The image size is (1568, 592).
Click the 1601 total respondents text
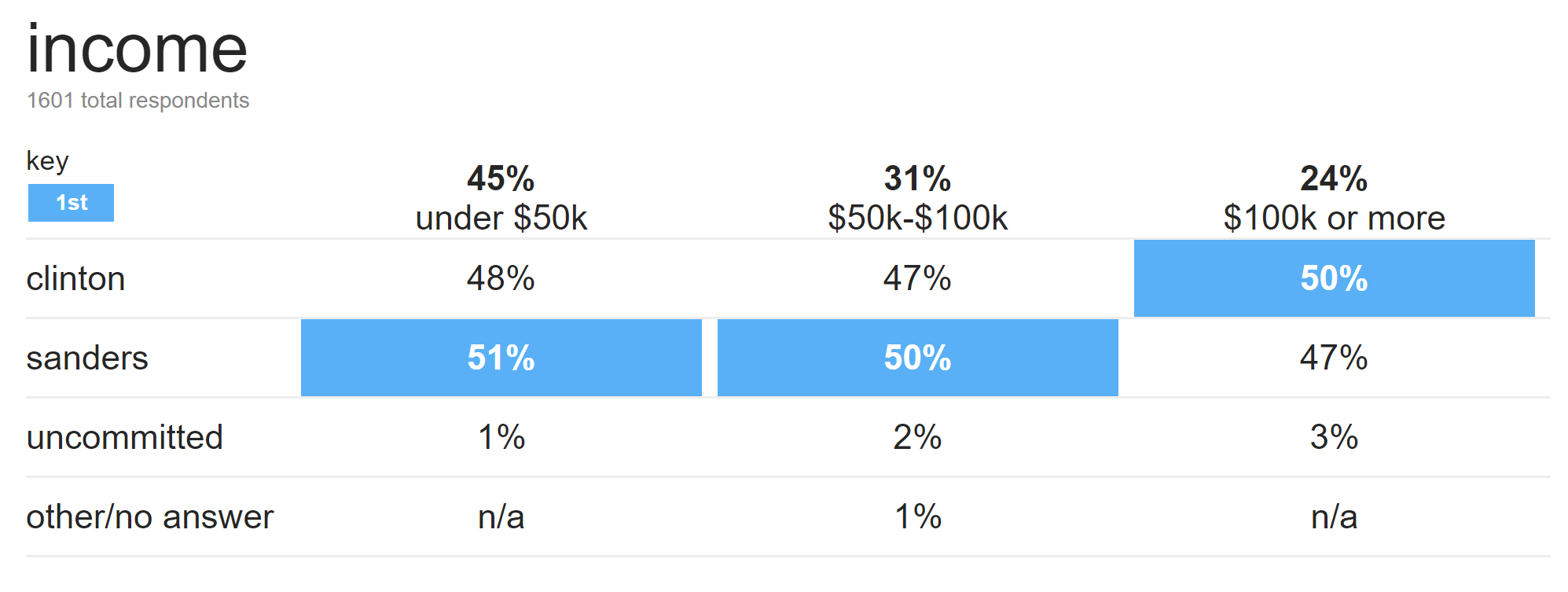(138, 101)
